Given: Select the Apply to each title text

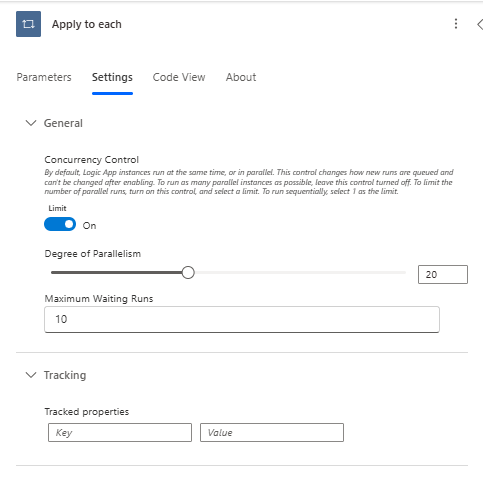Looking at the screenshot, I should click(87, 24).
